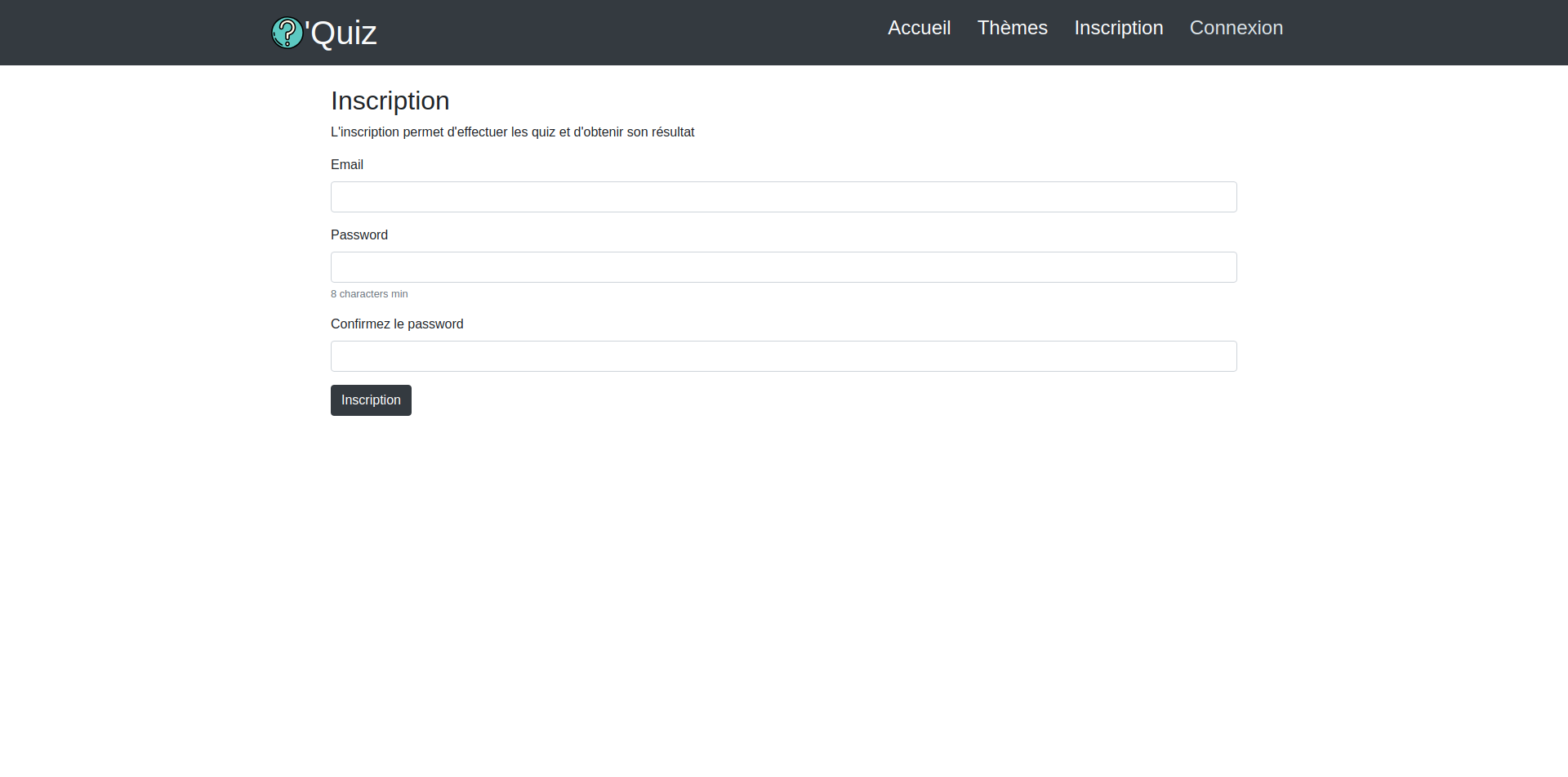
Task: Submit with the dark Inscription button
Action: click(x=371, y=400)
